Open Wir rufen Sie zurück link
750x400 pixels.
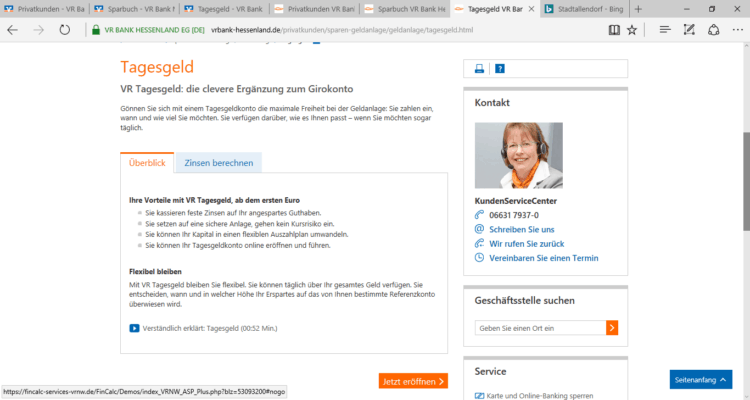pos(527,244)
